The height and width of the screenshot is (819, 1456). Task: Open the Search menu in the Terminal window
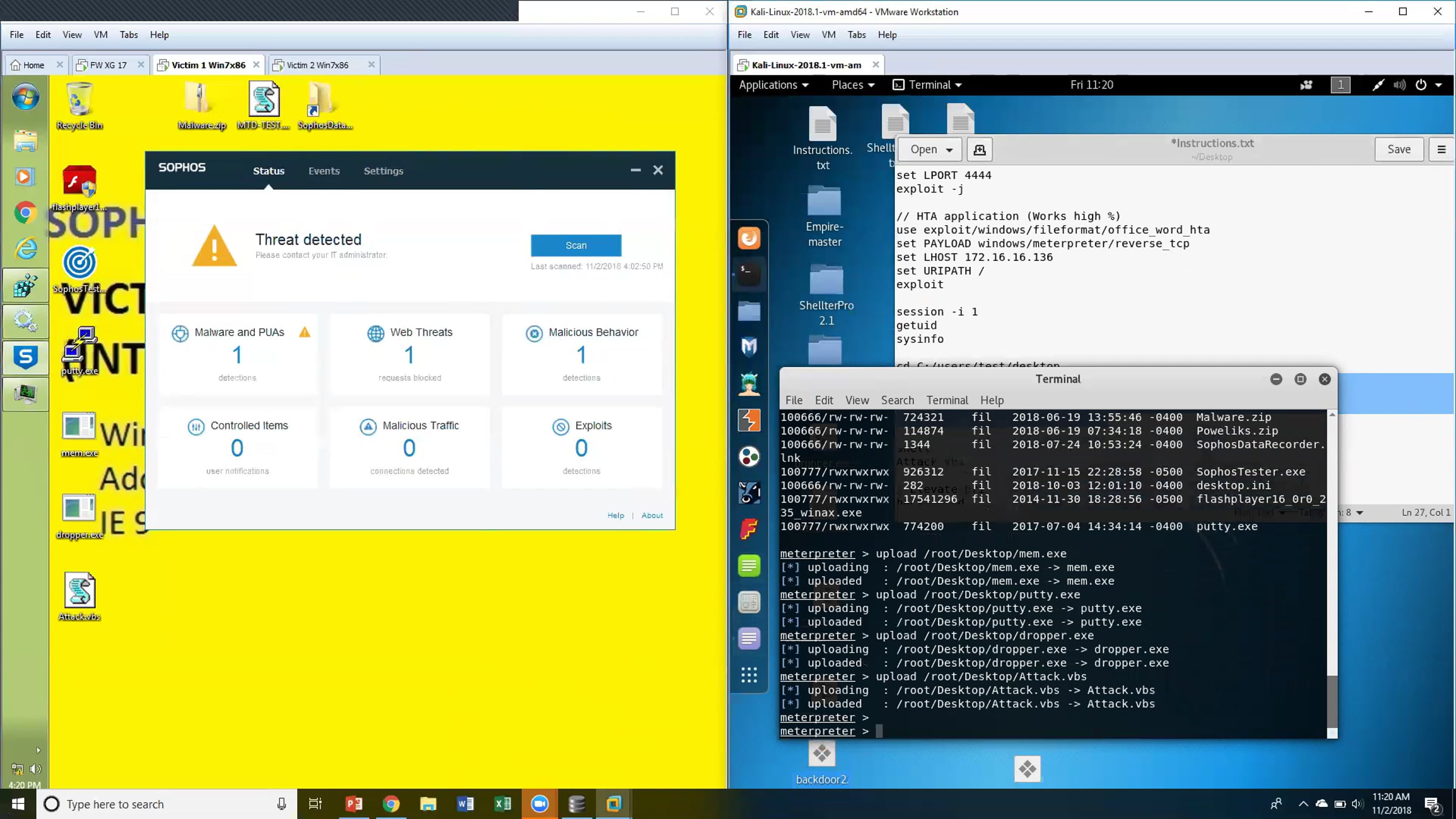(x=897, y=400)
